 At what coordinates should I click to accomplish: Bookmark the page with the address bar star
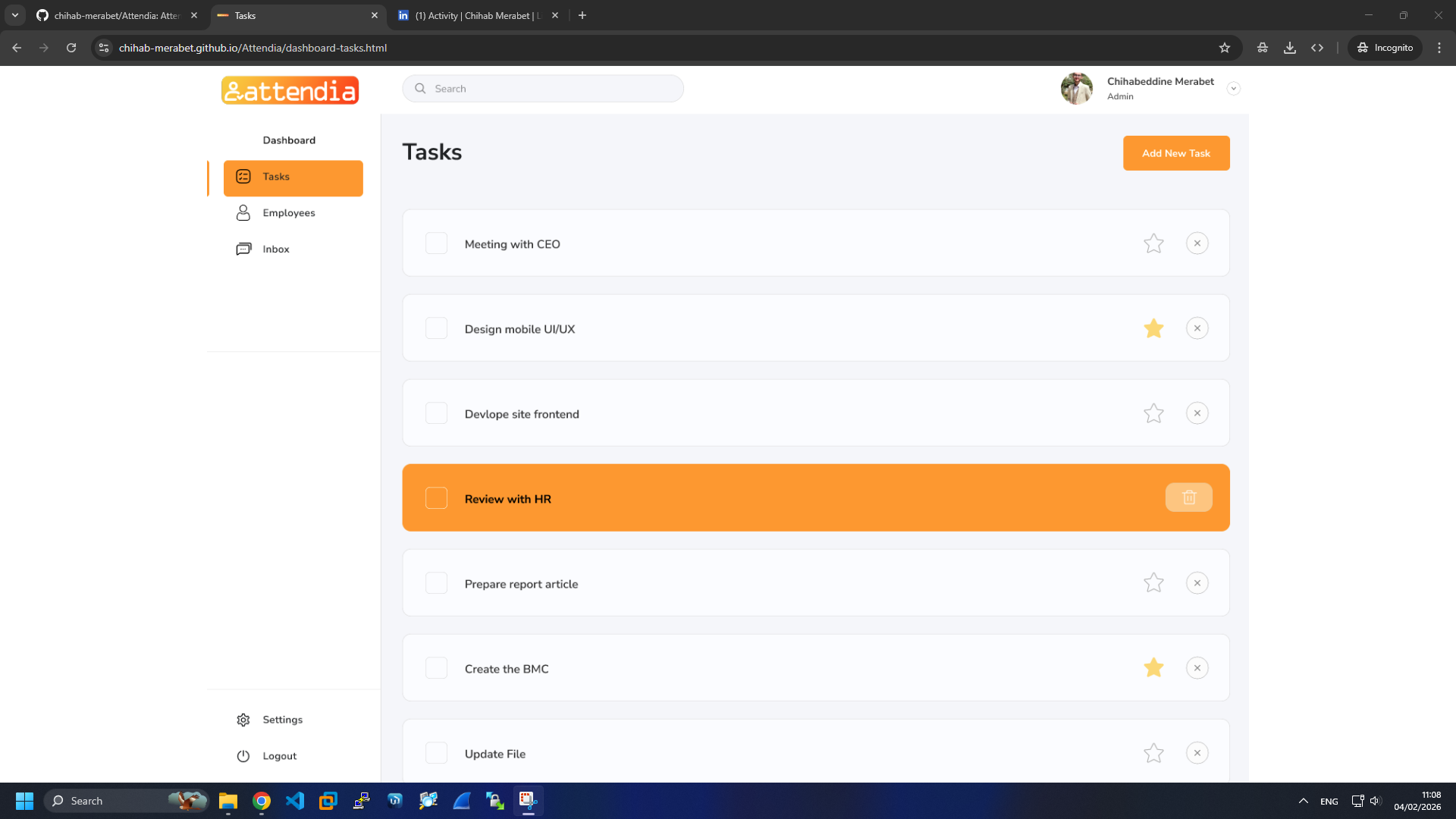click(x=1225, y=47)
